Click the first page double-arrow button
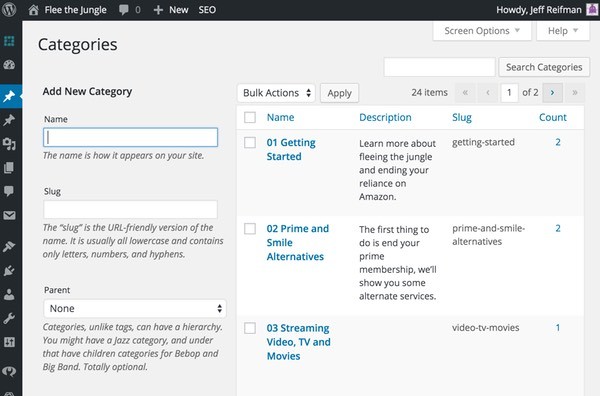This screenshot has width=600, height=396. [465, 93]
